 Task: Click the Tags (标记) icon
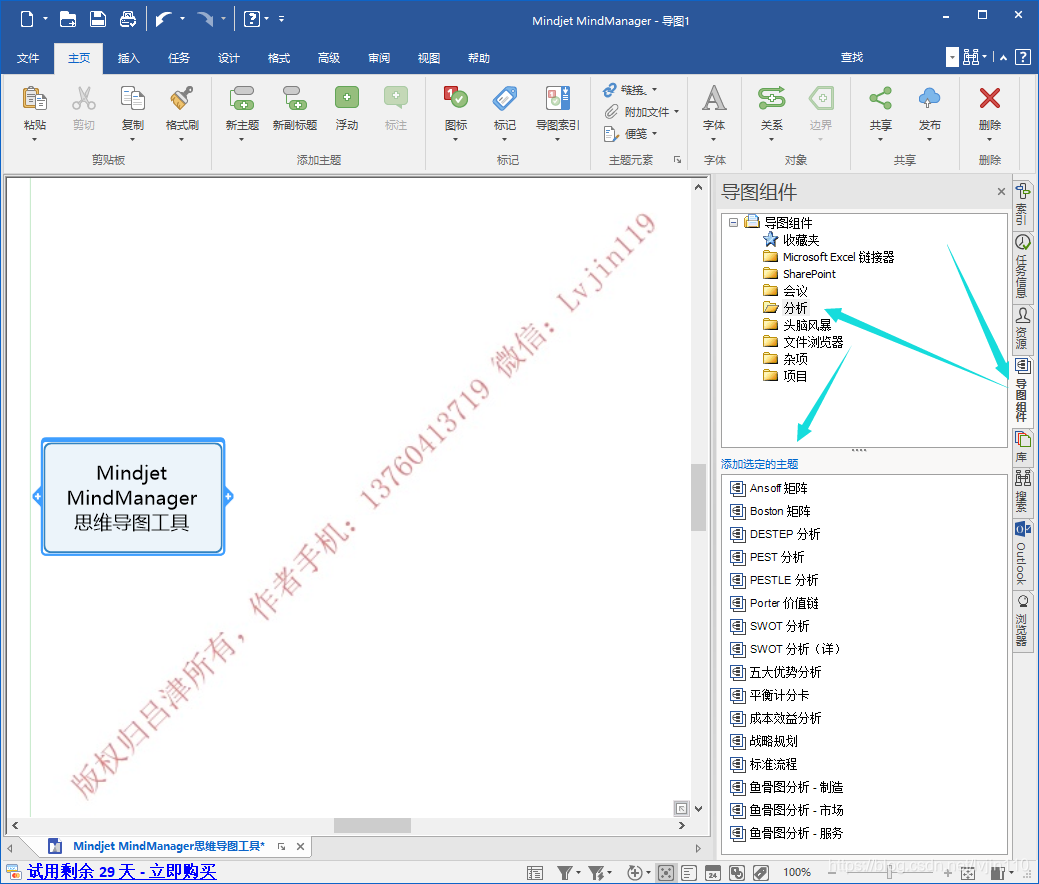(505, 98)
